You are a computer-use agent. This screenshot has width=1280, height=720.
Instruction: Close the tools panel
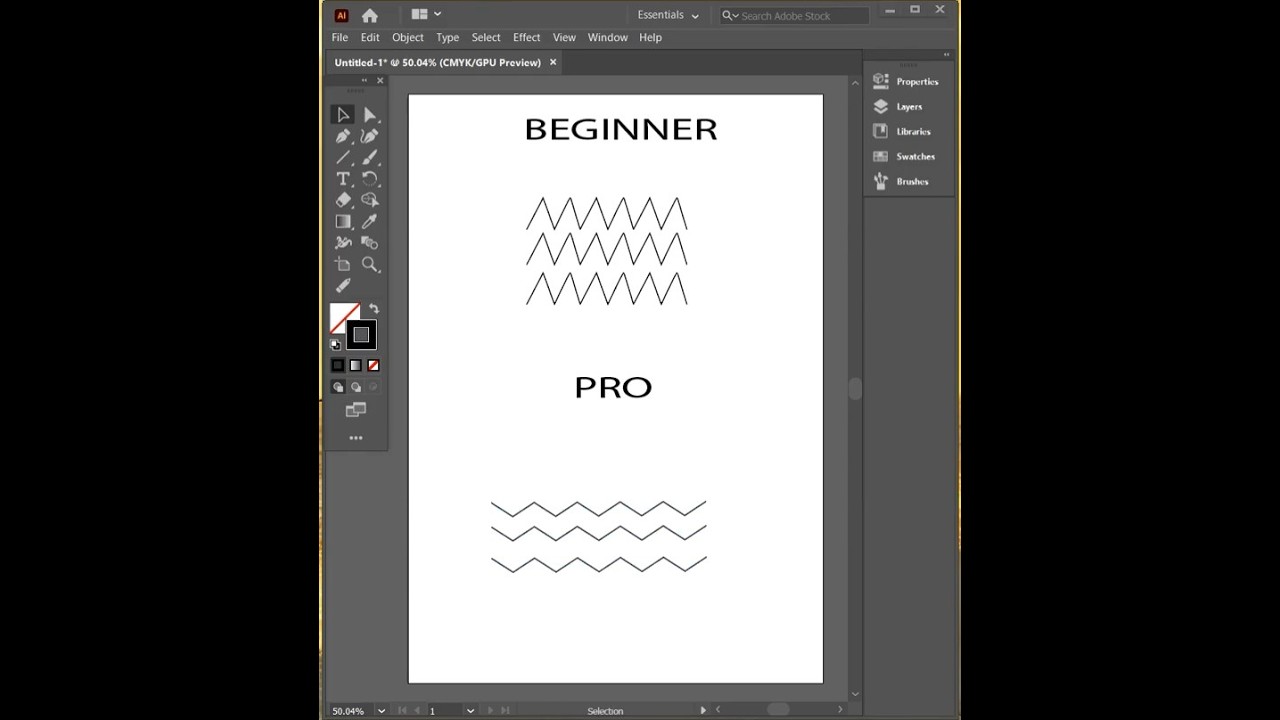pos(380,80)
